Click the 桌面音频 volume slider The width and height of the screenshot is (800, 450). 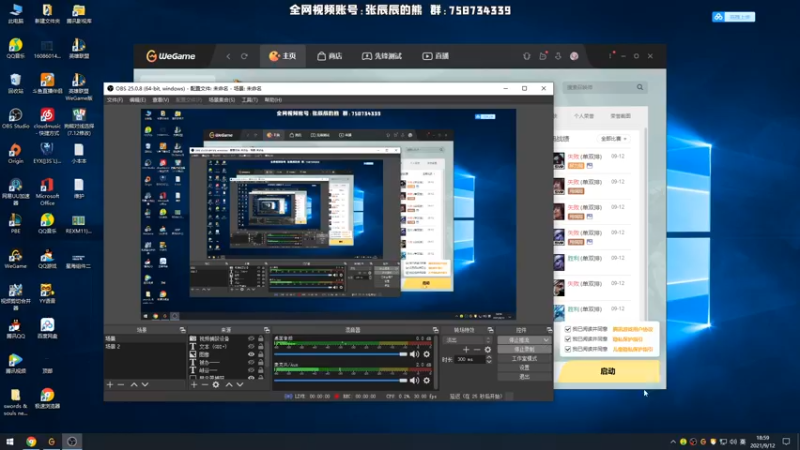(x=340, y=354)
